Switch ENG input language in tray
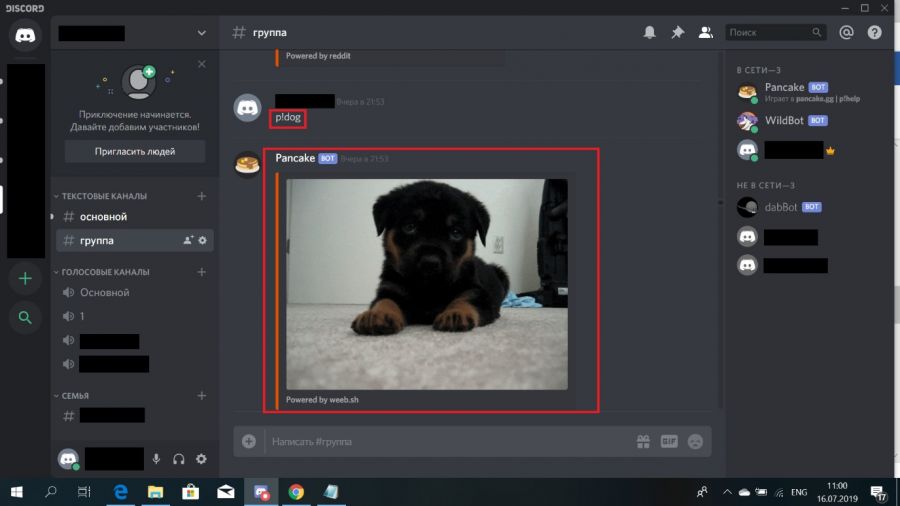Viewport: 900px width, 506px height. click(x=799, y=492)
